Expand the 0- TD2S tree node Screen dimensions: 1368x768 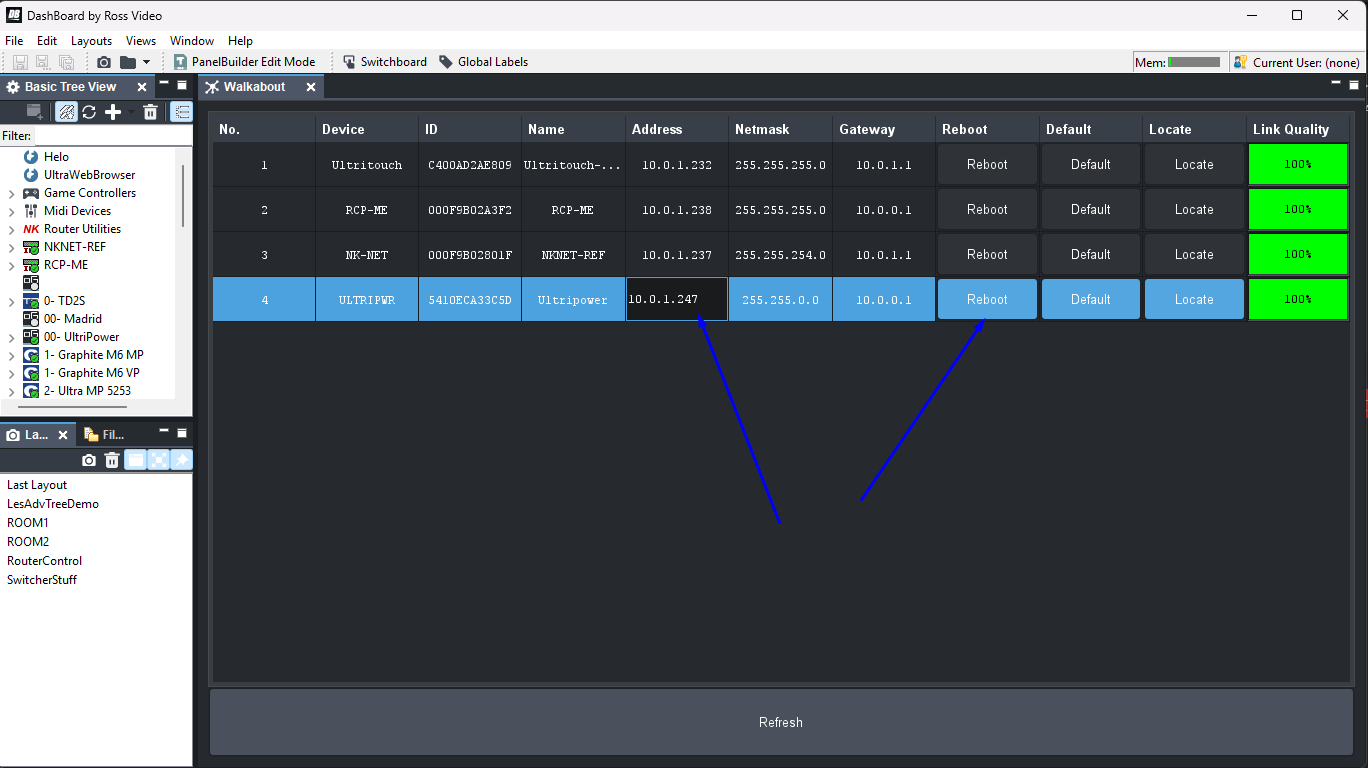(x=11, y=301)
